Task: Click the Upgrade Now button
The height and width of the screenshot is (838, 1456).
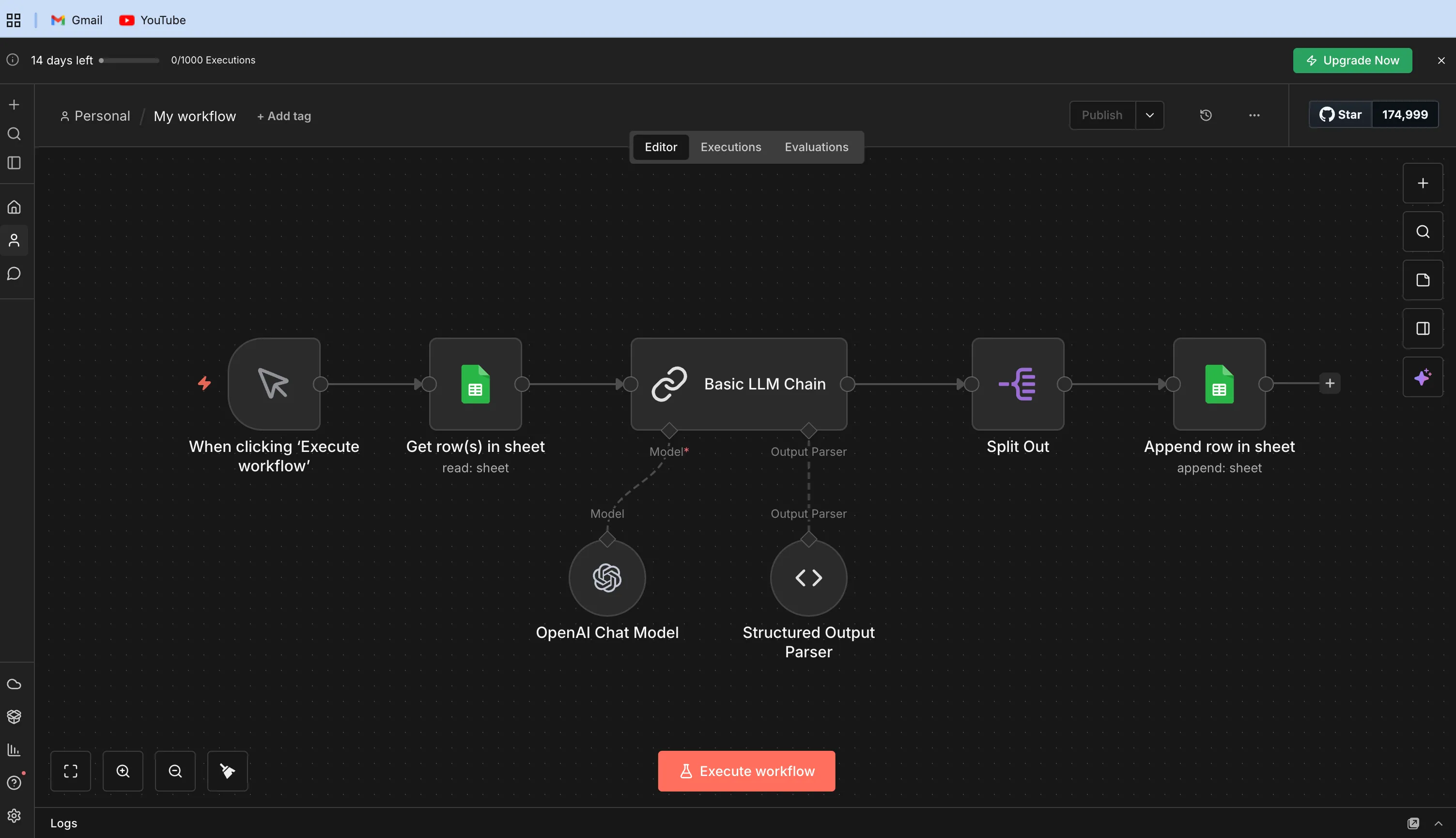Action: pos(1352,61)
